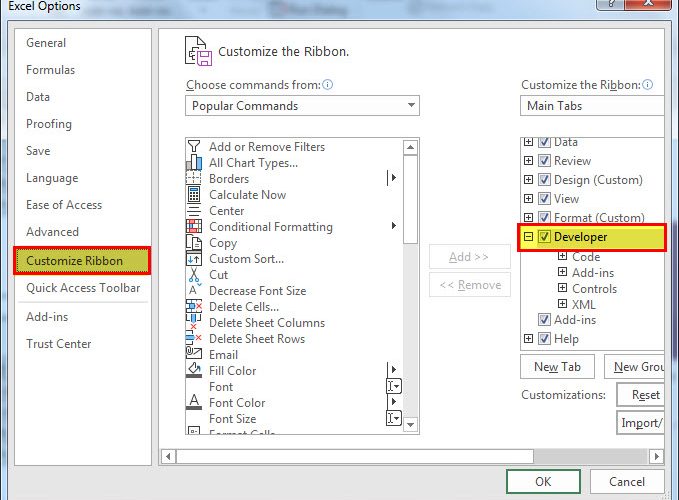
Task: Click the Cancel button
Action: pos(627,482)
